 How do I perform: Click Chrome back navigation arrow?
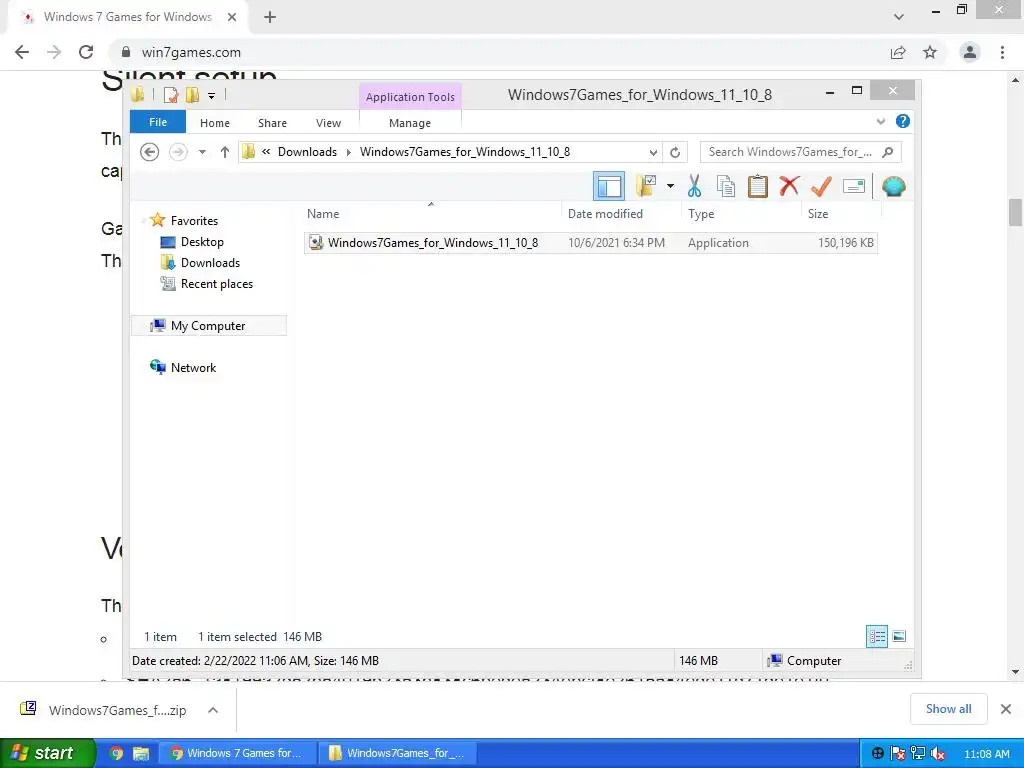coord(22,52)
